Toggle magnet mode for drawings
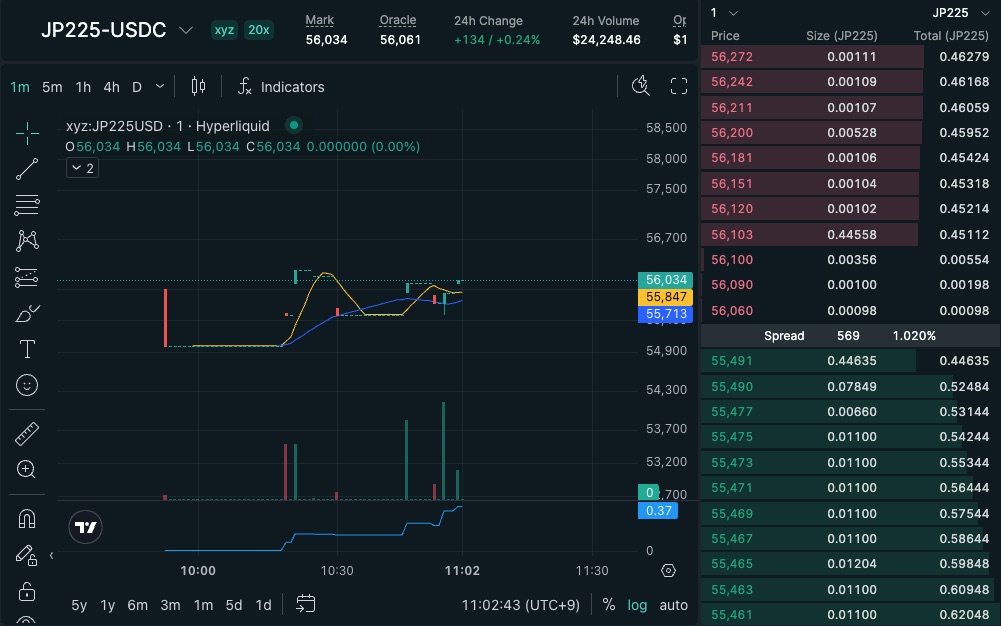The height and width of the screenshot is (626, 1001). 27,519
